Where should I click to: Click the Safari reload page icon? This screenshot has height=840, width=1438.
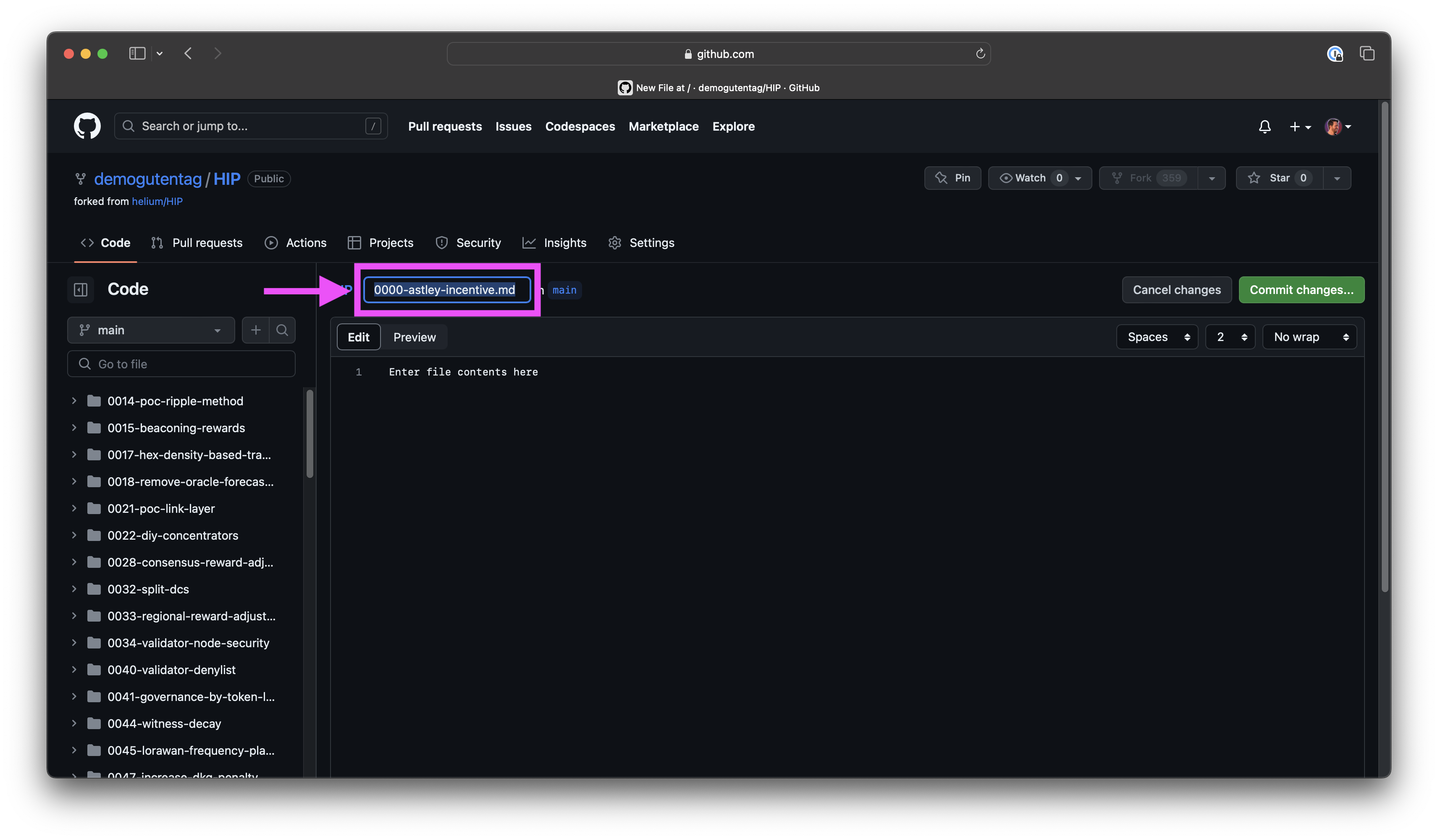(x=980, y=54)
